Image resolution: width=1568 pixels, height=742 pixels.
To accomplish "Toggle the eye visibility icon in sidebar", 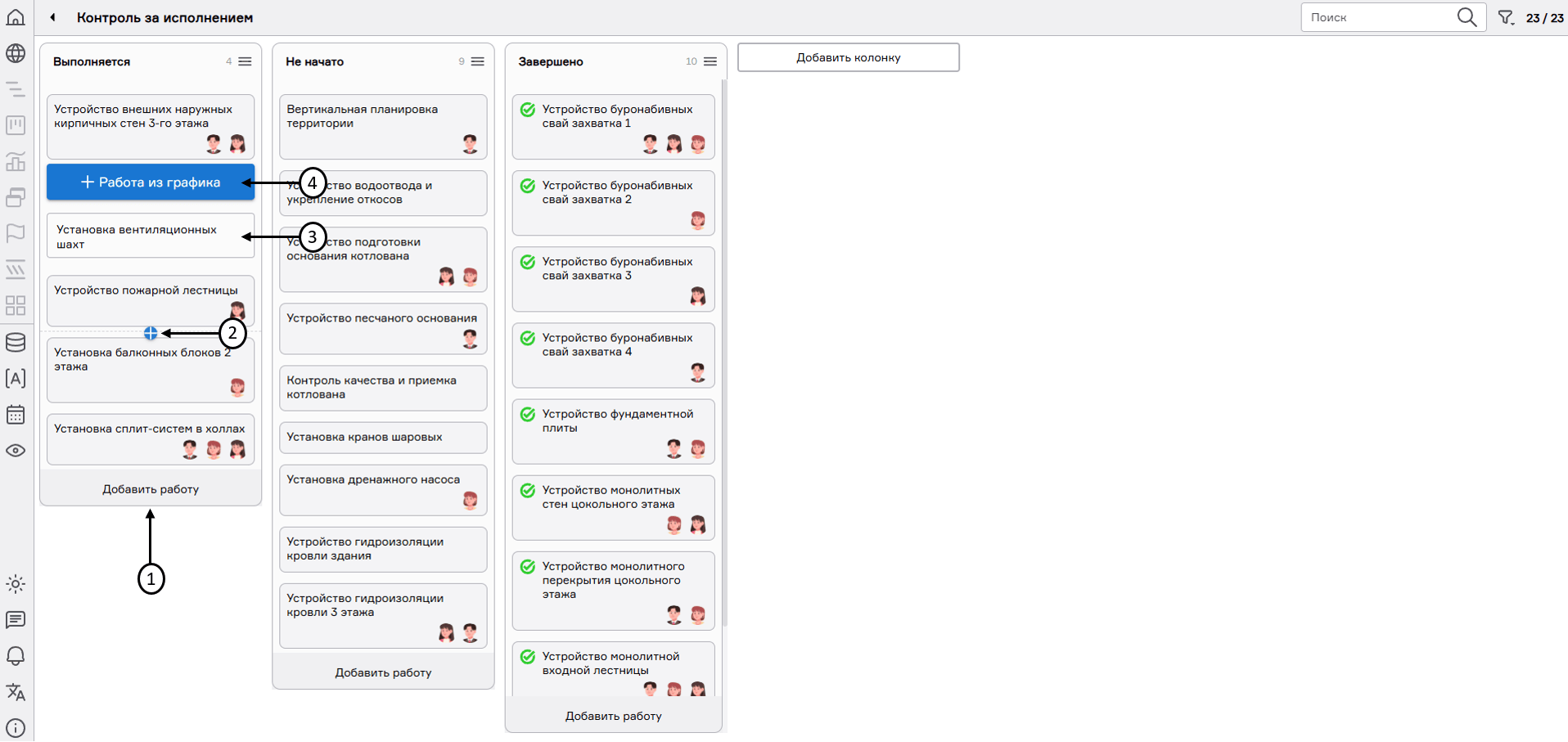I will 16,451.
